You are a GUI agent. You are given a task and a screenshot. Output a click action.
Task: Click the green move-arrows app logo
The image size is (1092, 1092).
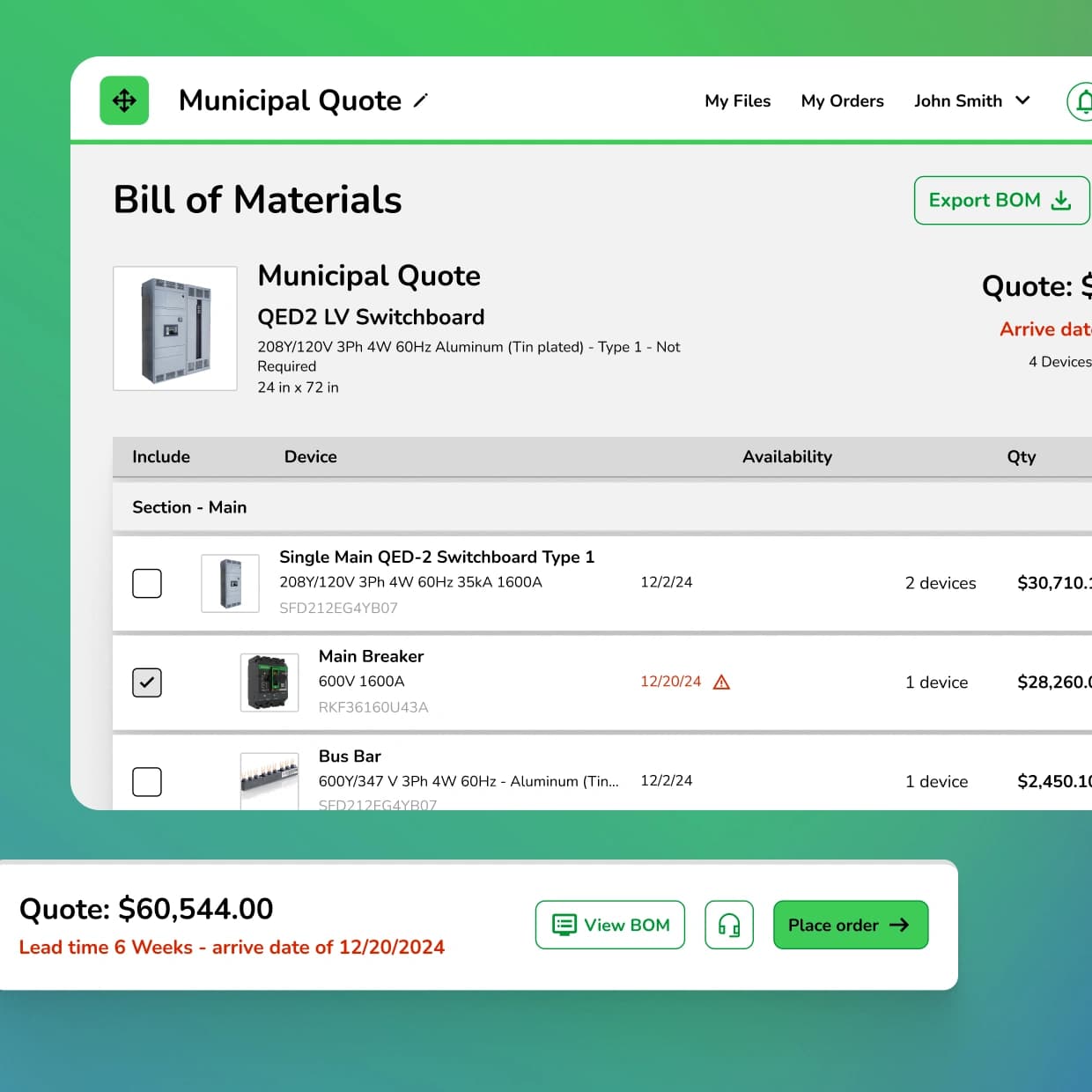(124, 100)
